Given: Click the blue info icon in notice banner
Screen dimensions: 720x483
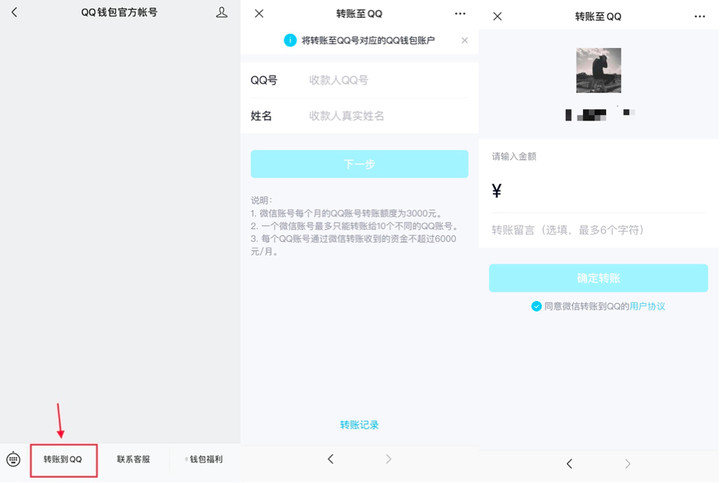Looking at the screenshot, I should (290, 40).
